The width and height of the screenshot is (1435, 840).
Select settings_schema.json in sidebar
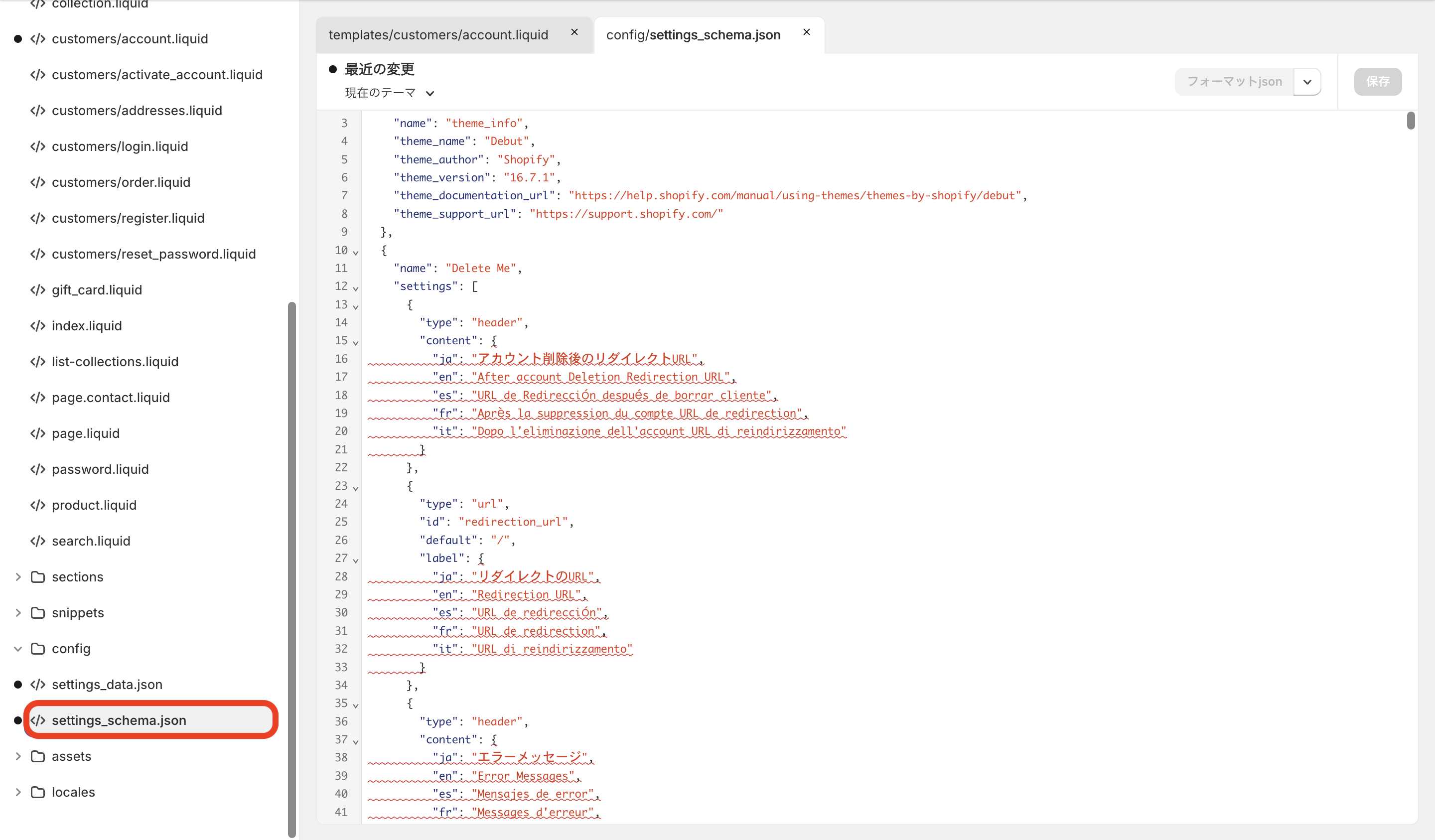(150, 720)
